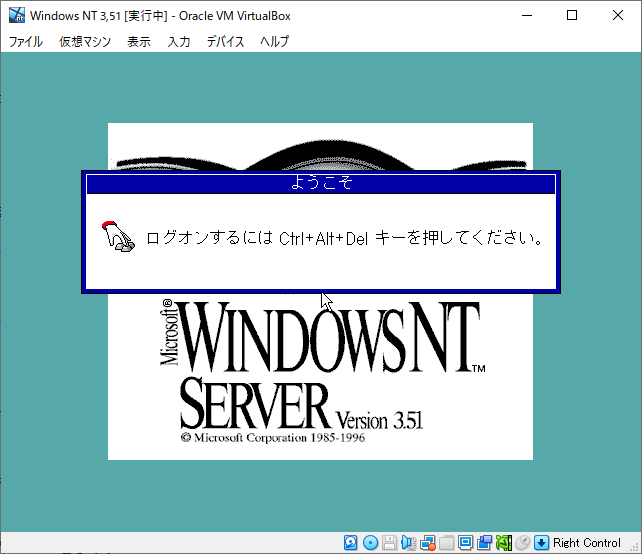Viewport: 642px width, 554px height.
Task: Click the shared folders status icon
Action: tap(446, 543)
